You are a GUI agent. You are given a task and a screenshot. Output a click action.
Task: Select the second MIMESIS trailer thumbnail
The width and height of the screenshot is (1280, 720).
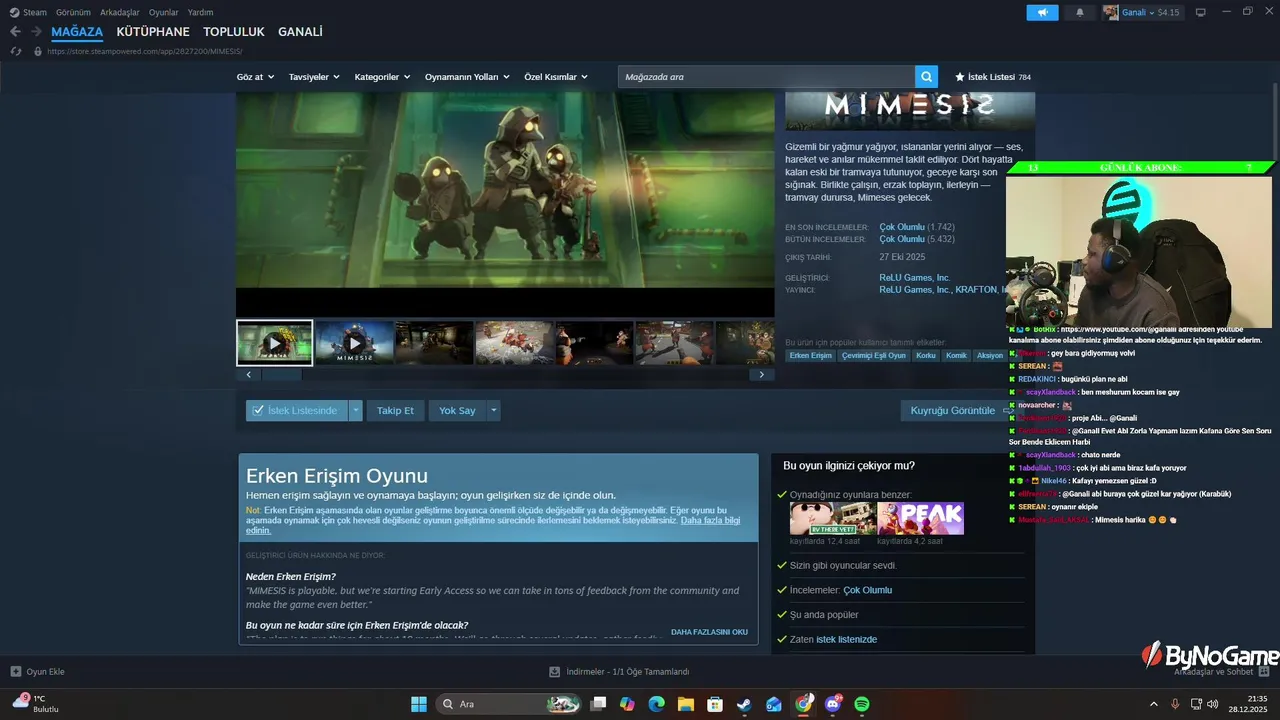[354, 343]
